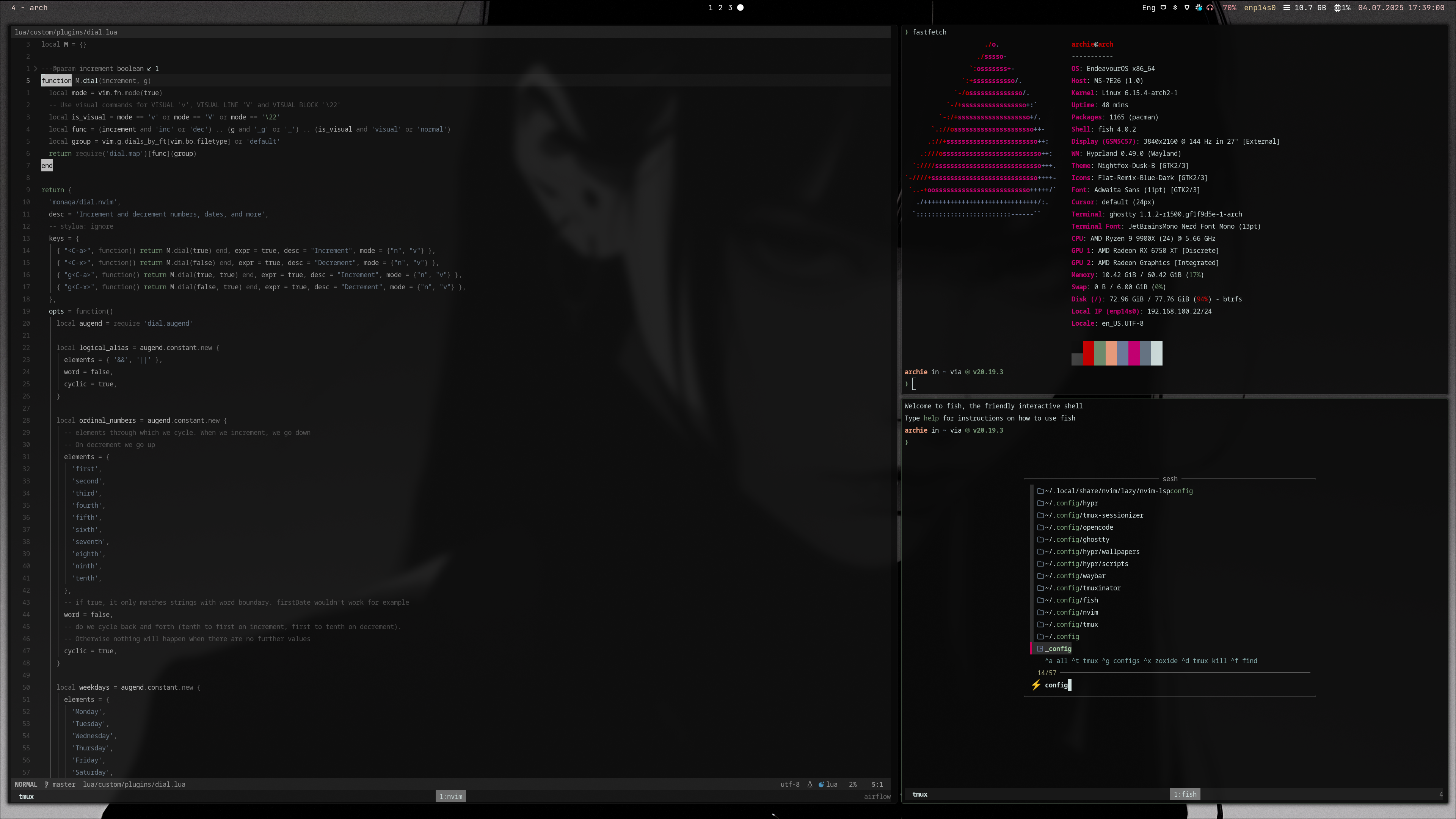Select the 1:fish tmux window tab
This screenshot has width=1456, height=819.
click(1185, 794)
